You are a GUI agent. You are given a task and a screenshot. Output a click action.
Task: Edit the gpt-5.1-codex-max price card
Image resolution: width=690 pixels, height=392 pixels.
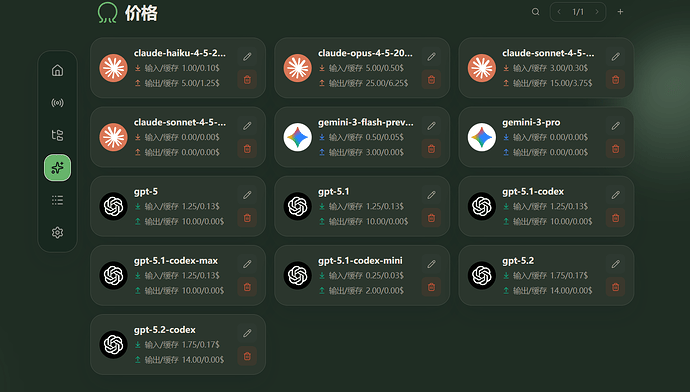pos(247,264)
